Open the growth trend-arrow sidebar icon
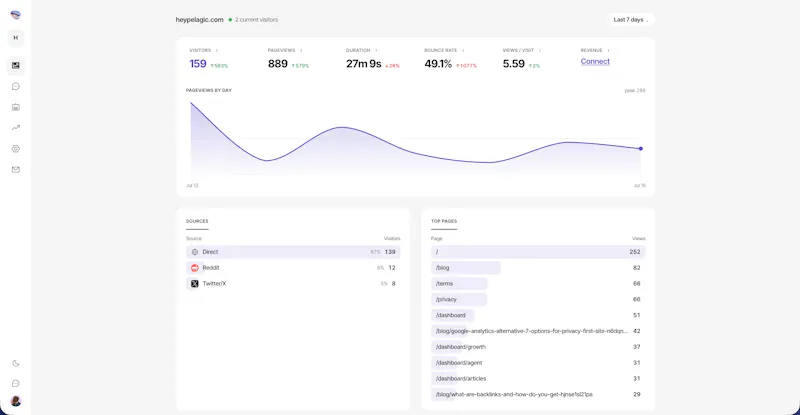The height and width of the screenshot is (415, 800). point(16,128)
